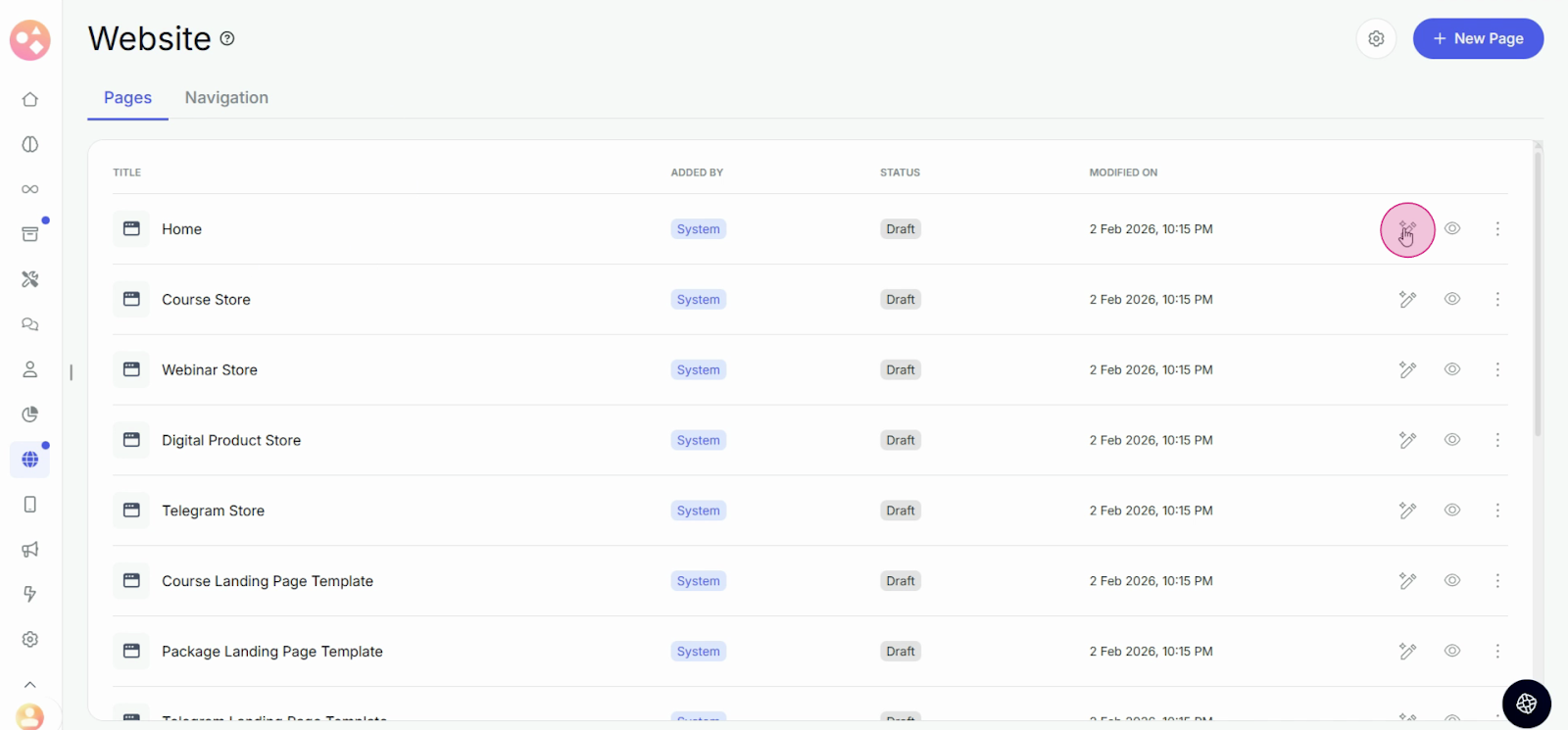Click the help question mark next to Website
Screen dimensions: 1568x730
227,39
